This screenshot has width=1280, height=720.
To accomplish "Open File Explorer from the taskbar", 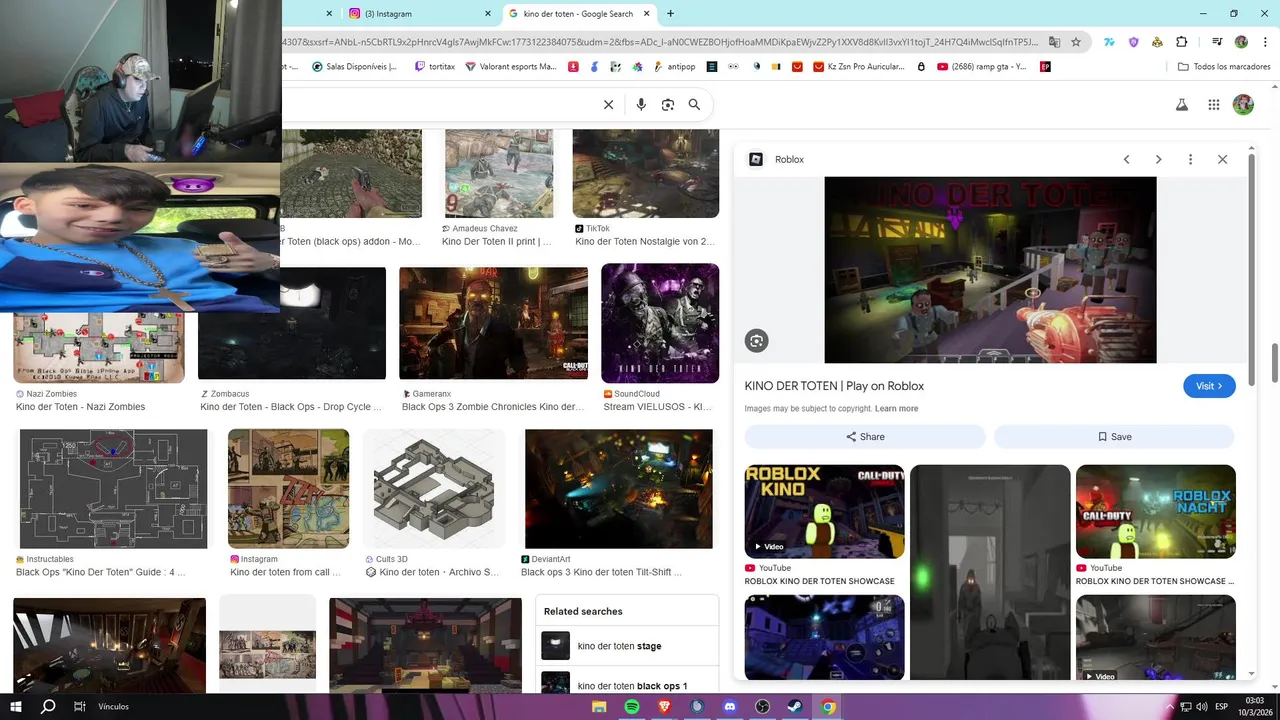I will click(x=599, y=707).
